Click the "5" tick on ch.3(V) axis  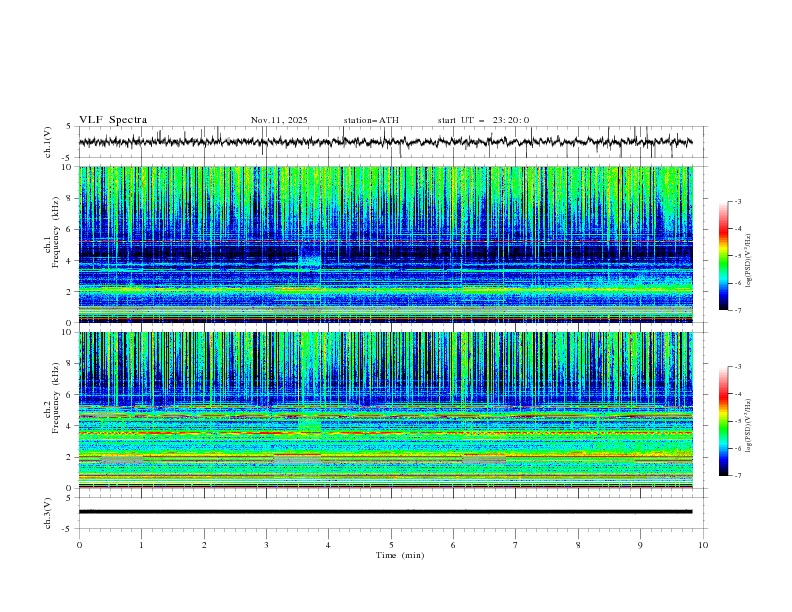(x=69, y=497)
